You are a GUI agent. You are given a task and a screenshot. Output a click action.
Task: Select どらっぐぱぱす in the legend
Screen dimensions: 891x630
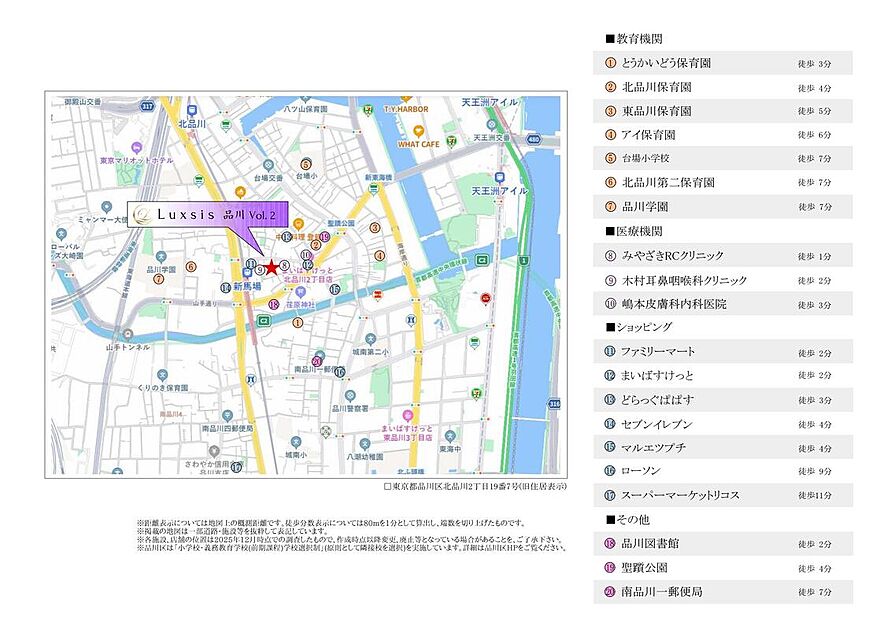657,399
